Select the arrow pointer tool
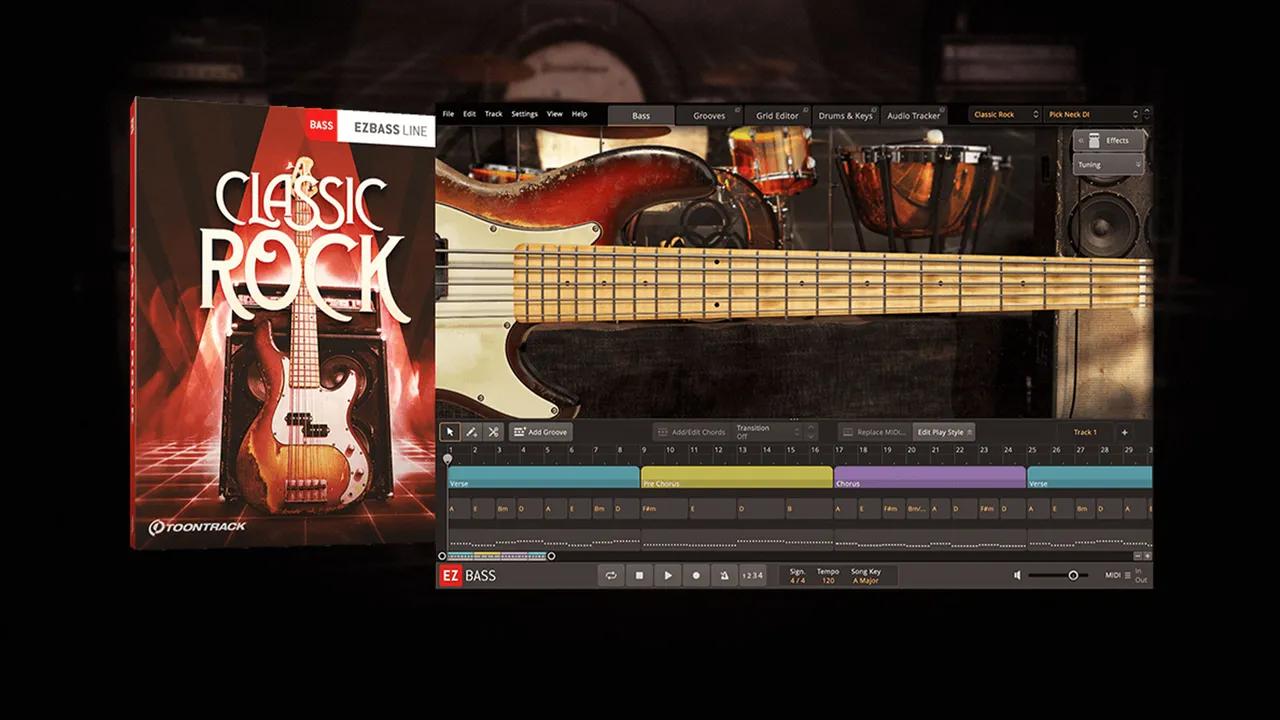This screenshot has height=720, width=1280. (450, 432)
